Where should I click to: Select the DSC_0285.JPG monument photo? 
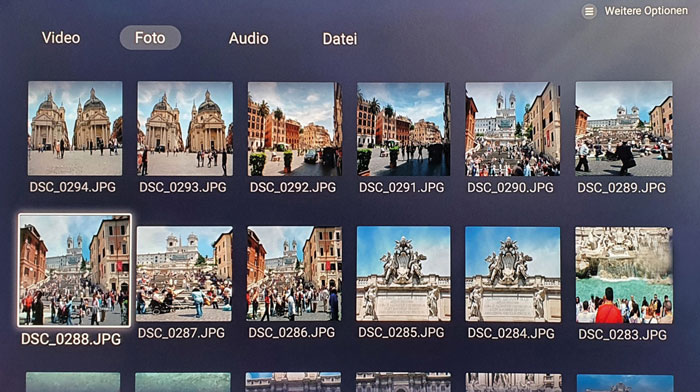point(404,273)
